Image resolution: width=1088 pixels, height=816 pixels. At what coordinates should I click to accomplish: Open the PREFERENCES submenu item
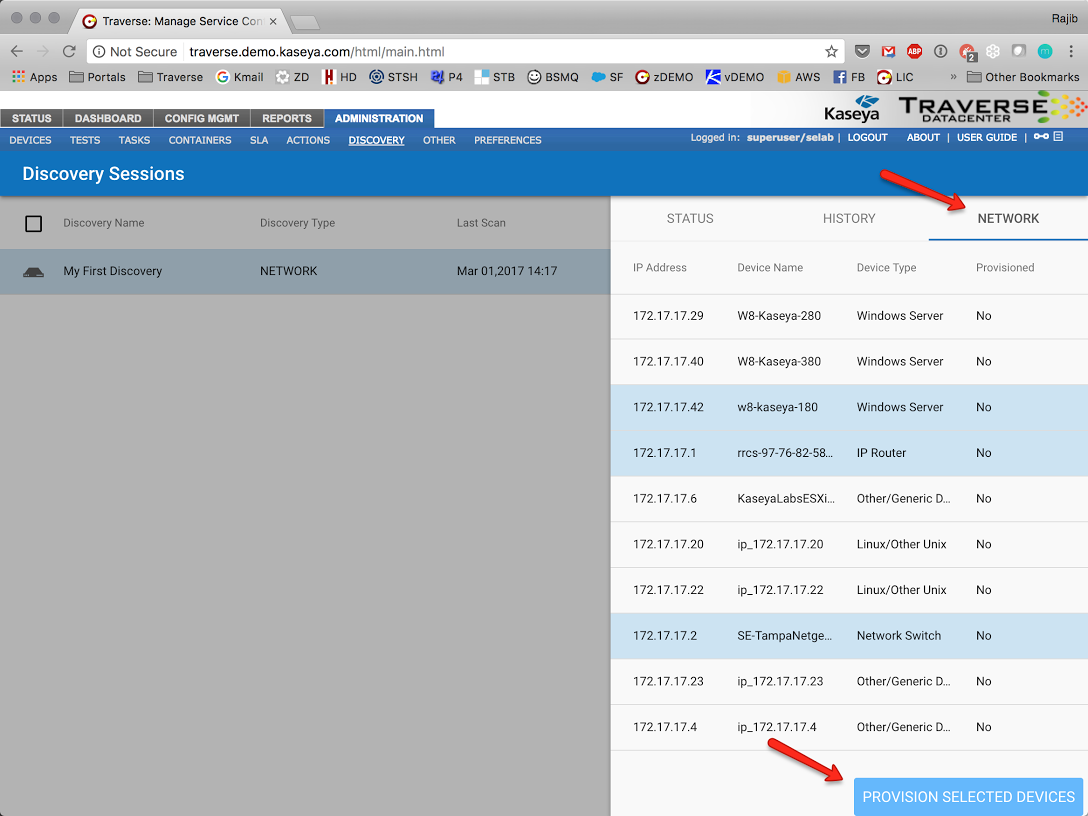[507, 140]
